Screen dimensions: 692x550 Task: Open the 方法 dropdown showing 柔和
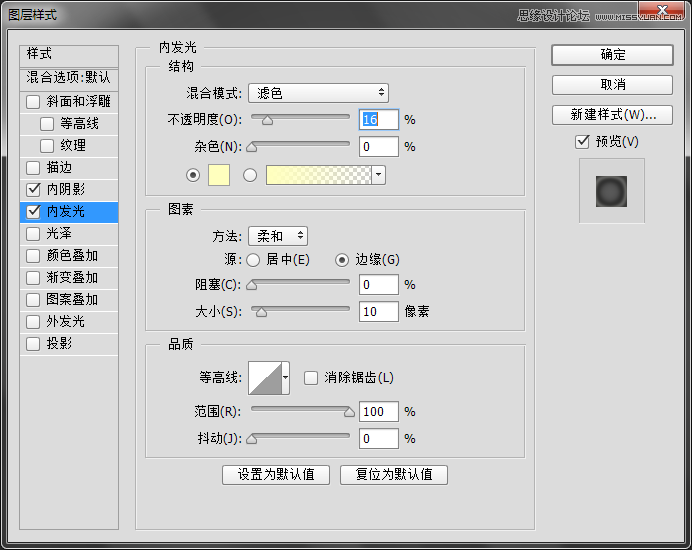pos(278,236)
